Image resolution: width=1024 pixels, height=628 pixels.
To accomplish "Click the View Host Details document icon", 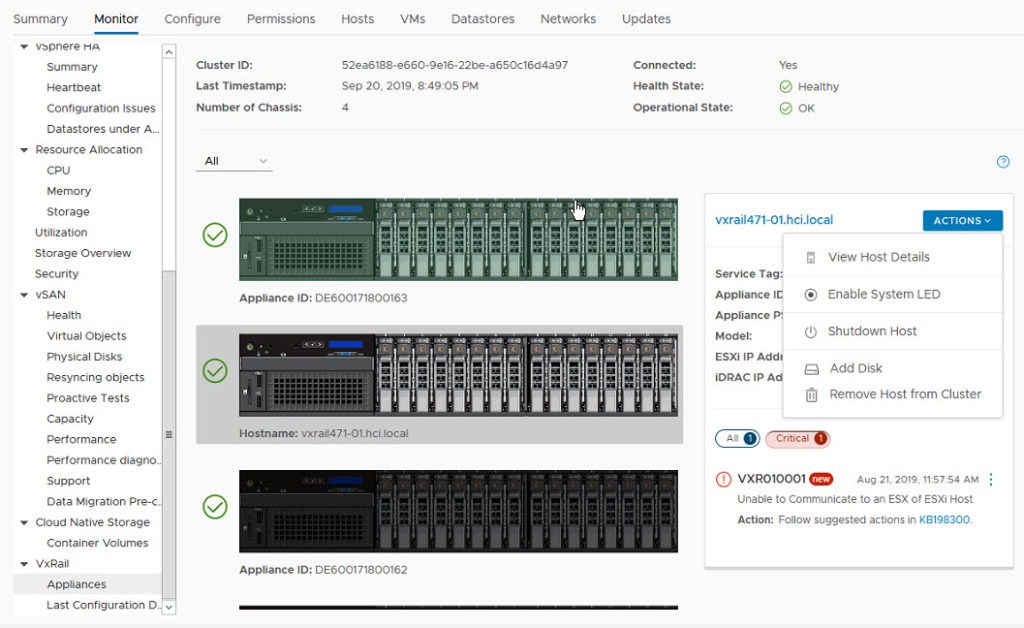I will [x=810, y=258].
